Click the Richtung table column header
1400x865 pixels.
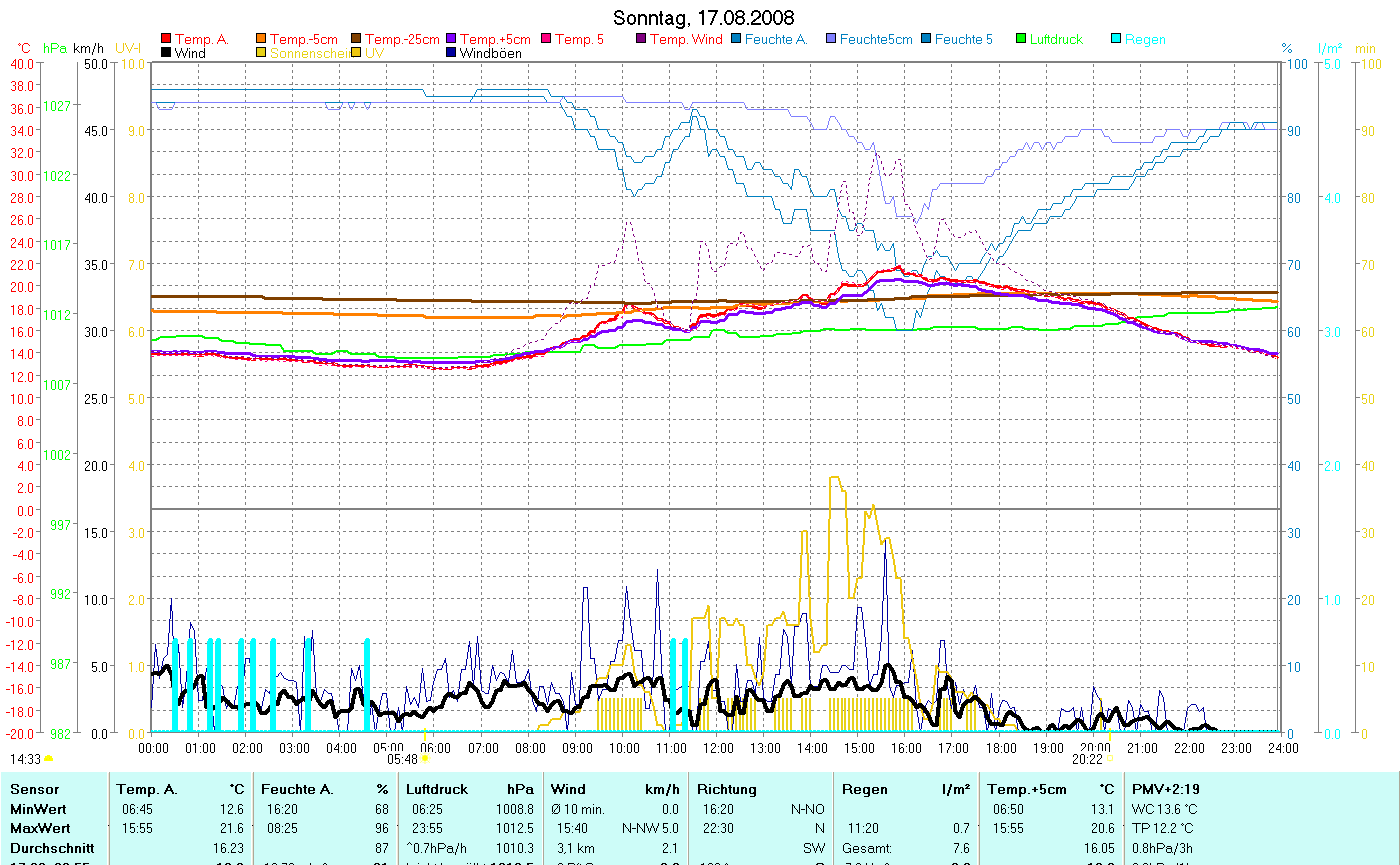point(727,790)
